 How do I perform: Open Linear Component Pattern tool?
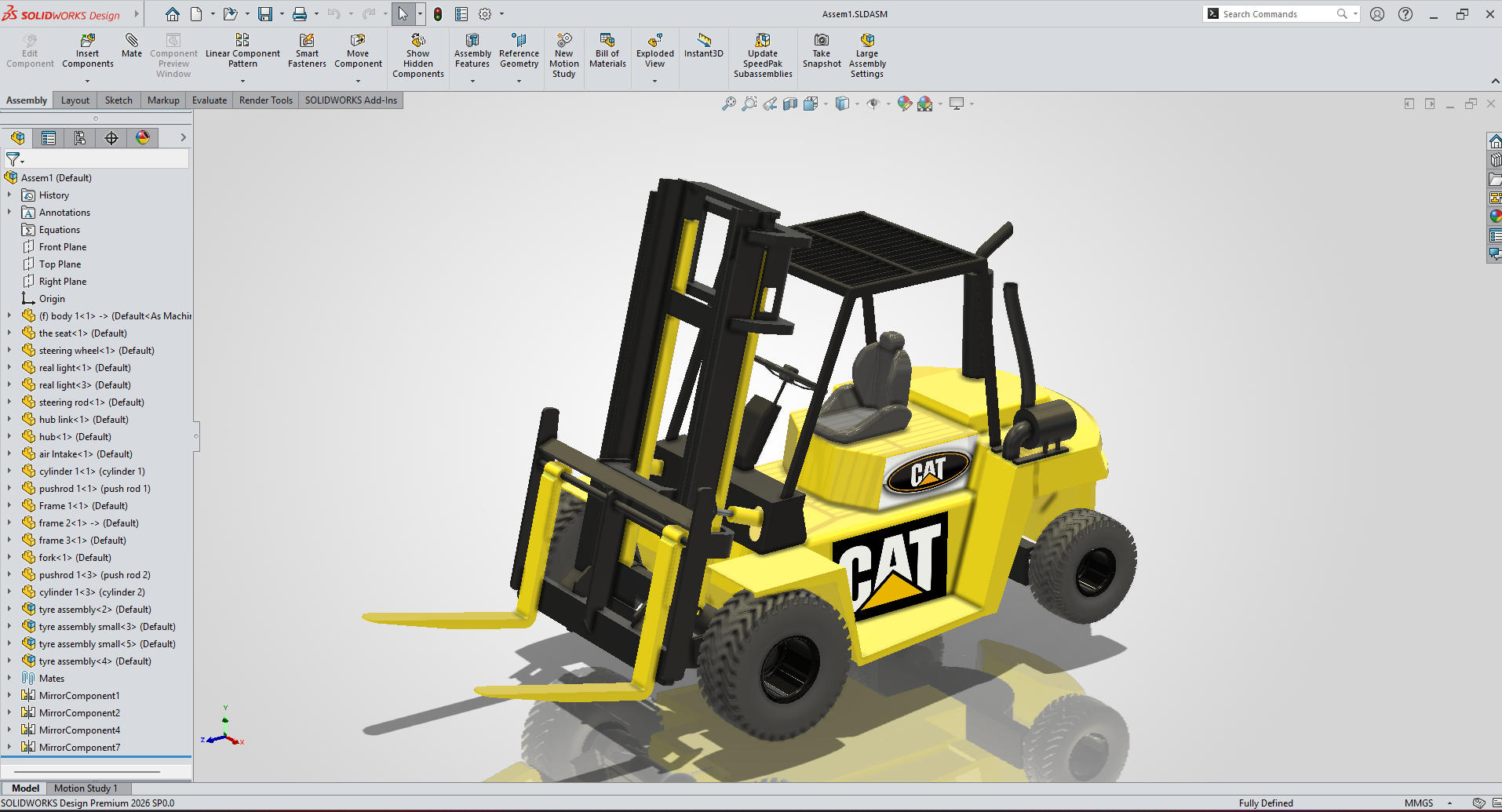pos(242,51)
